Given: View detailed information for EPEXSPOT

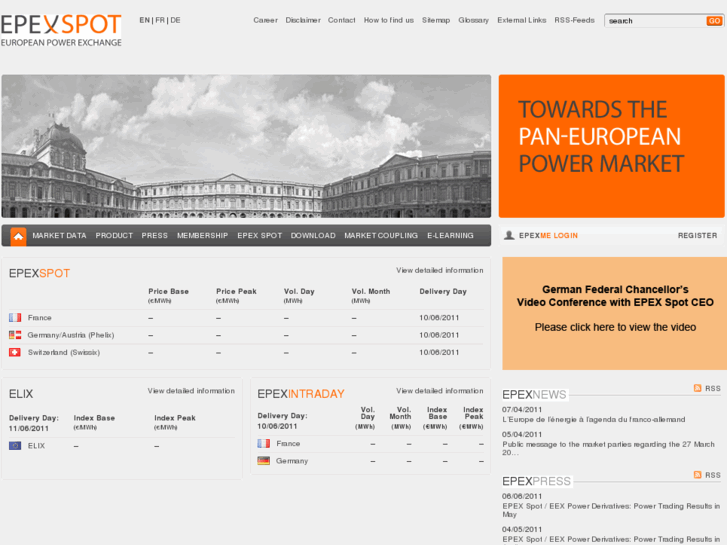Looking at the screenshot, I should (440, 270).
